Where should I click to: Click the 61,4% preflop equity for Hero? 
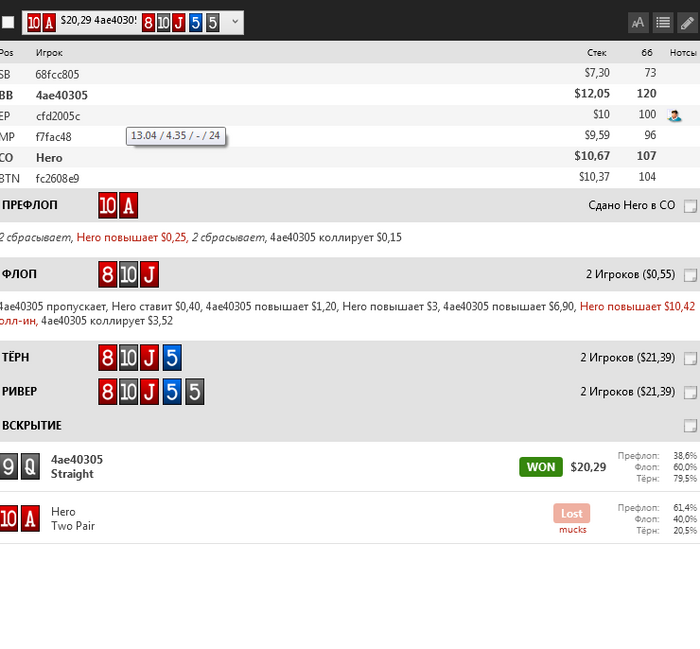(x=685, y=508)
